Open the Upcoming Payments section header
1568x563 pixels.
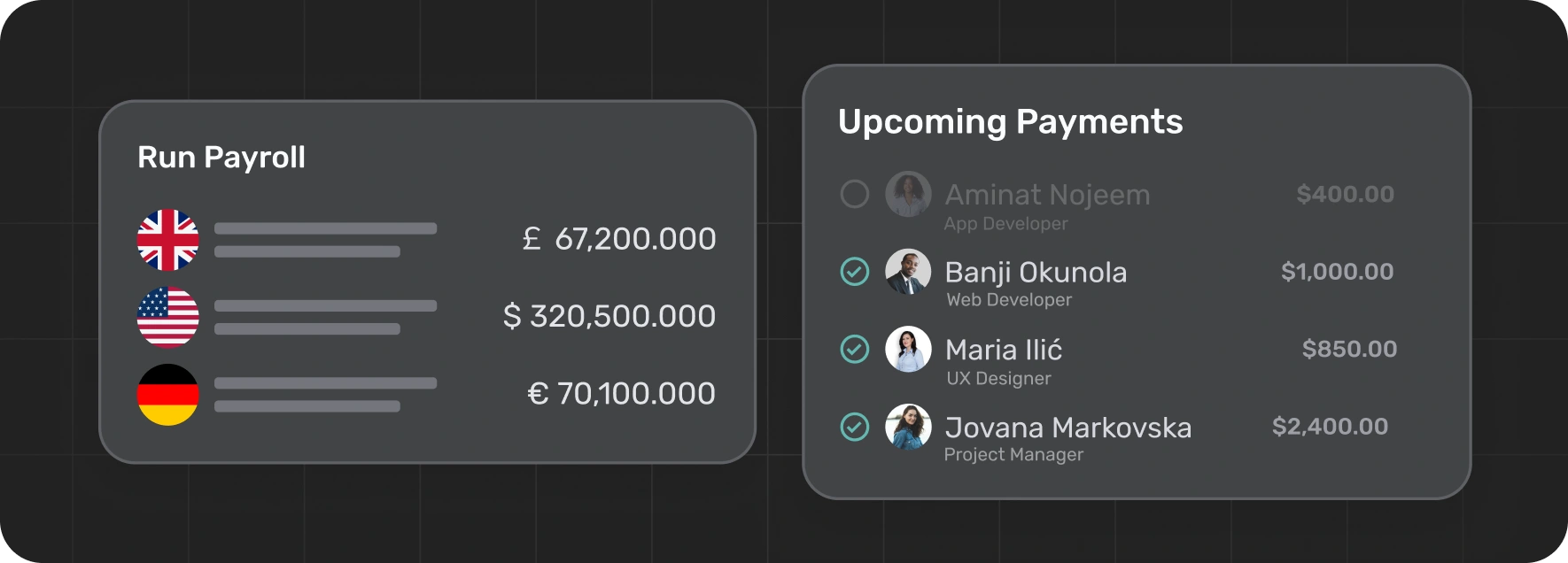[1012, 121]
